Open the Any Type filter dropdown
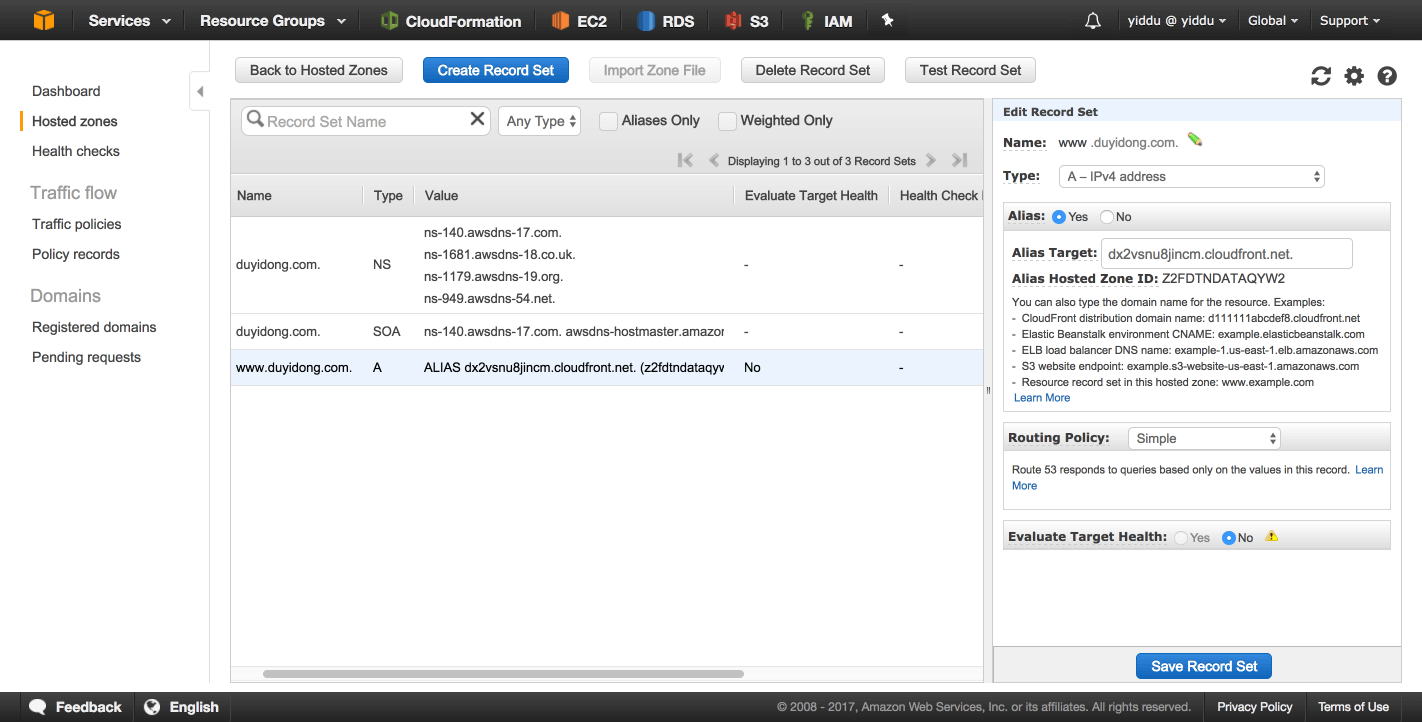The width and height of the screenshot is (1422, 722). 540,121
